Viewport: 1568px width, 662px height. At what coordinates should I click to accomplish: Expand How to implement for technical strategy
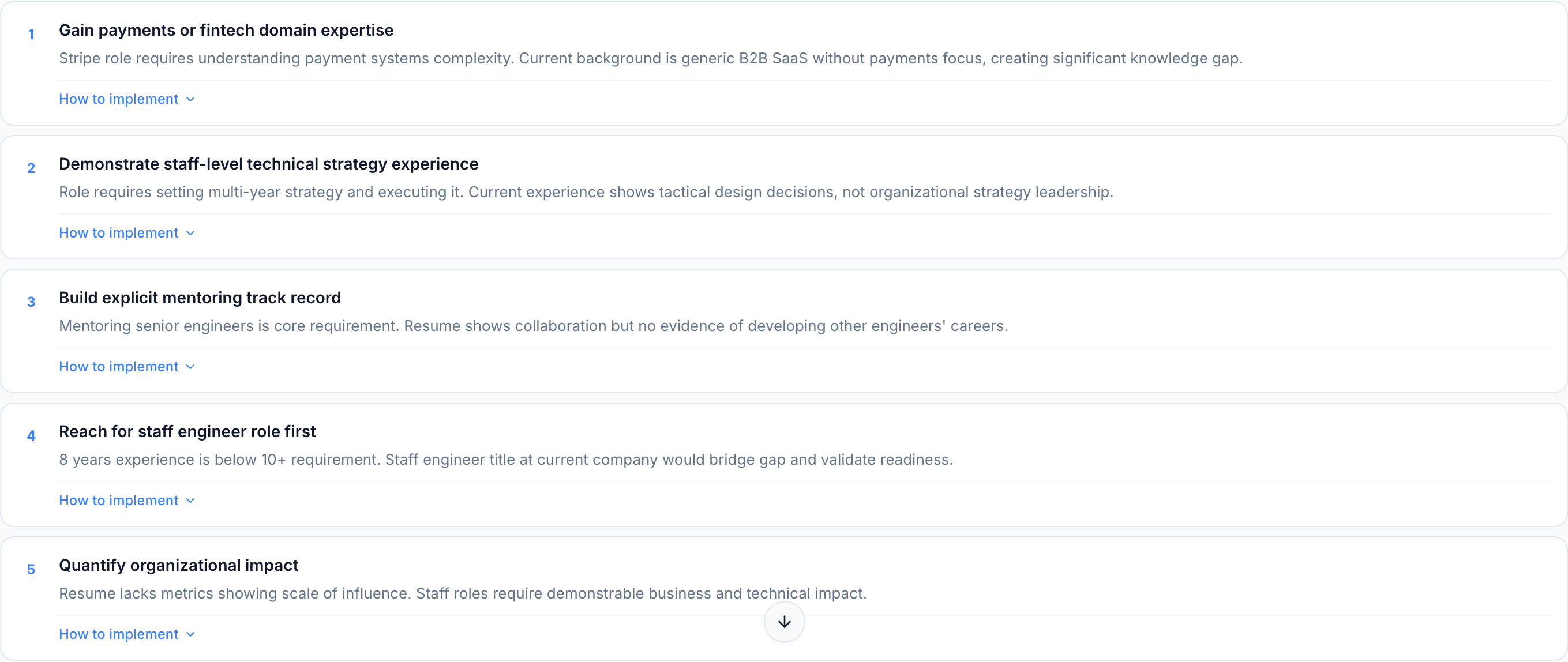click(119, 233)
